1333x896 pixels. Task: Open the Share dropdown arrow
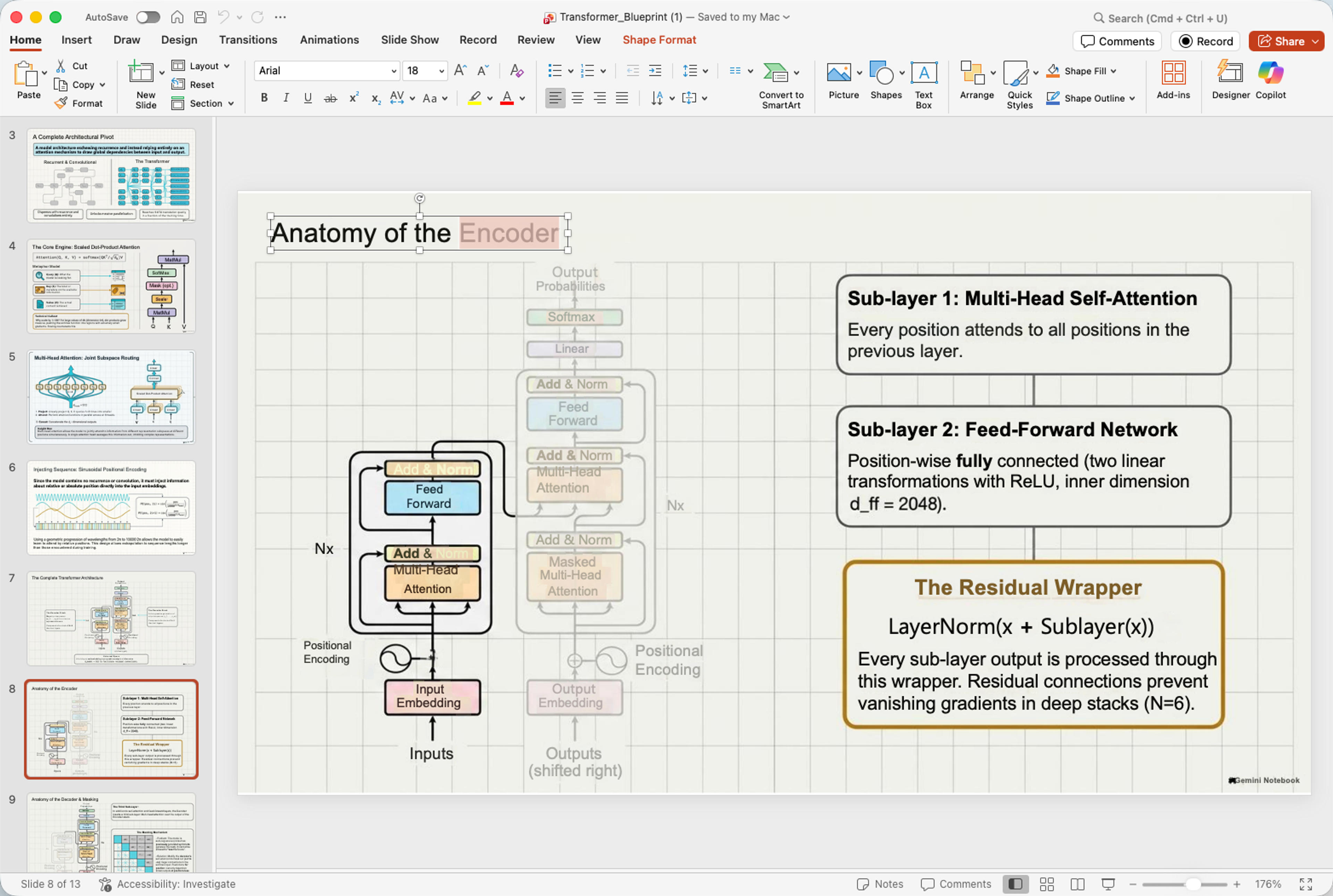tap(1315, 41)
